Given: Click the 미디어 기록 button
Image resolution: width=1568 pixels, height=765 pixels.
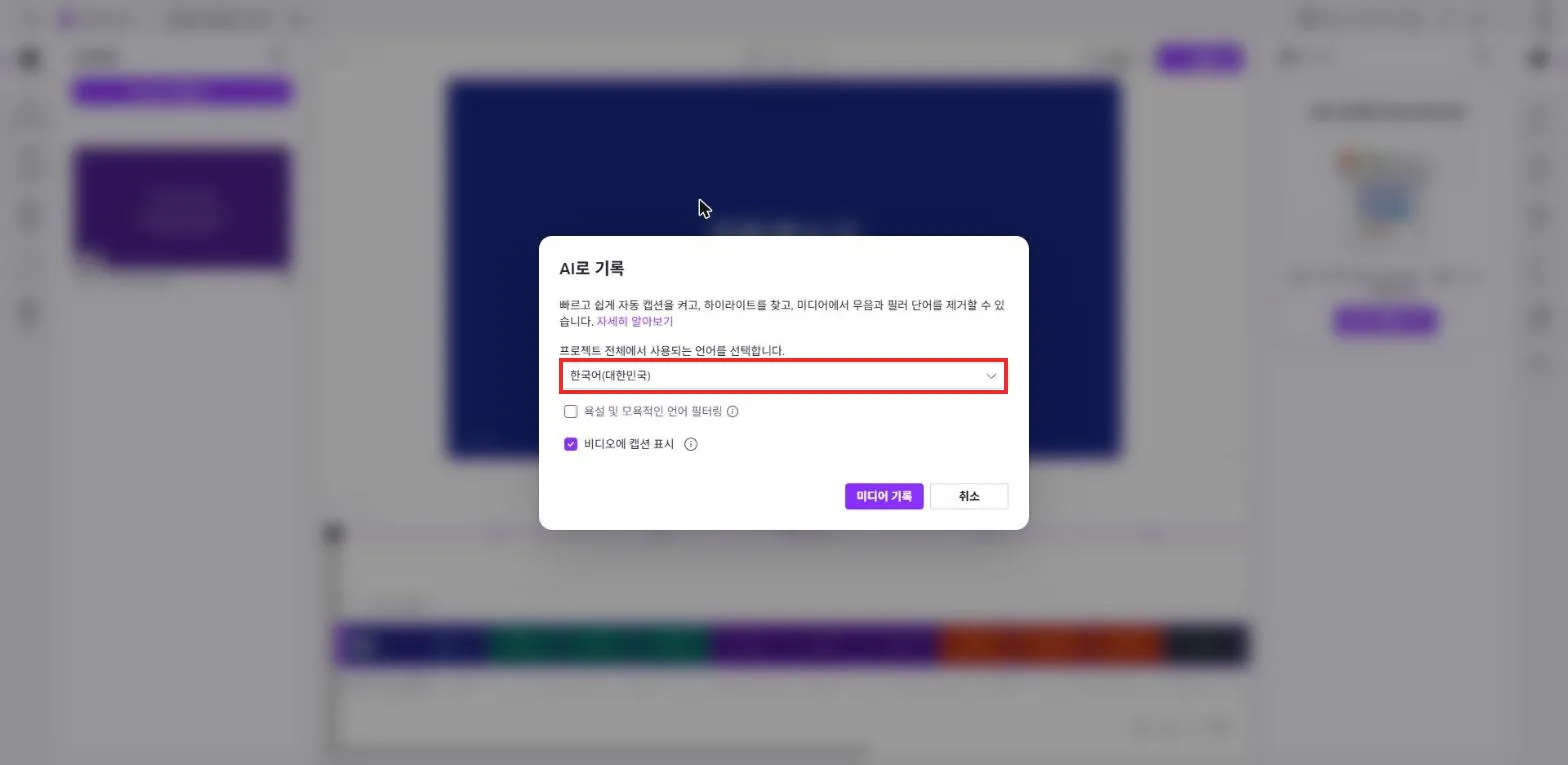Looking at the screenshot, I should coord(884,496).
